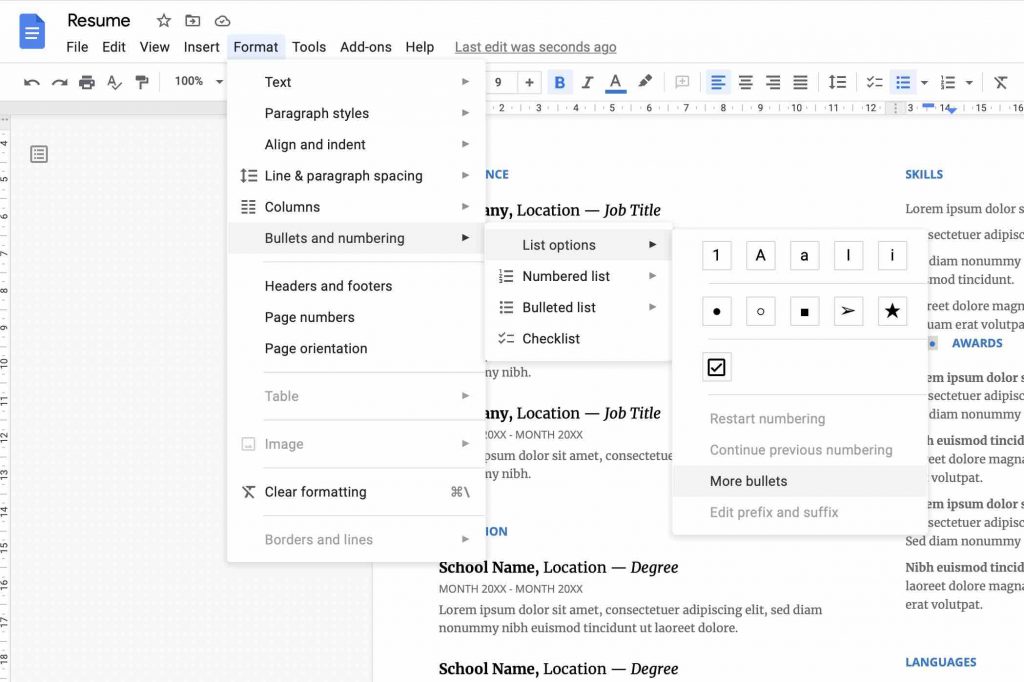Toggle Bold formatting button

click(560, 82)
